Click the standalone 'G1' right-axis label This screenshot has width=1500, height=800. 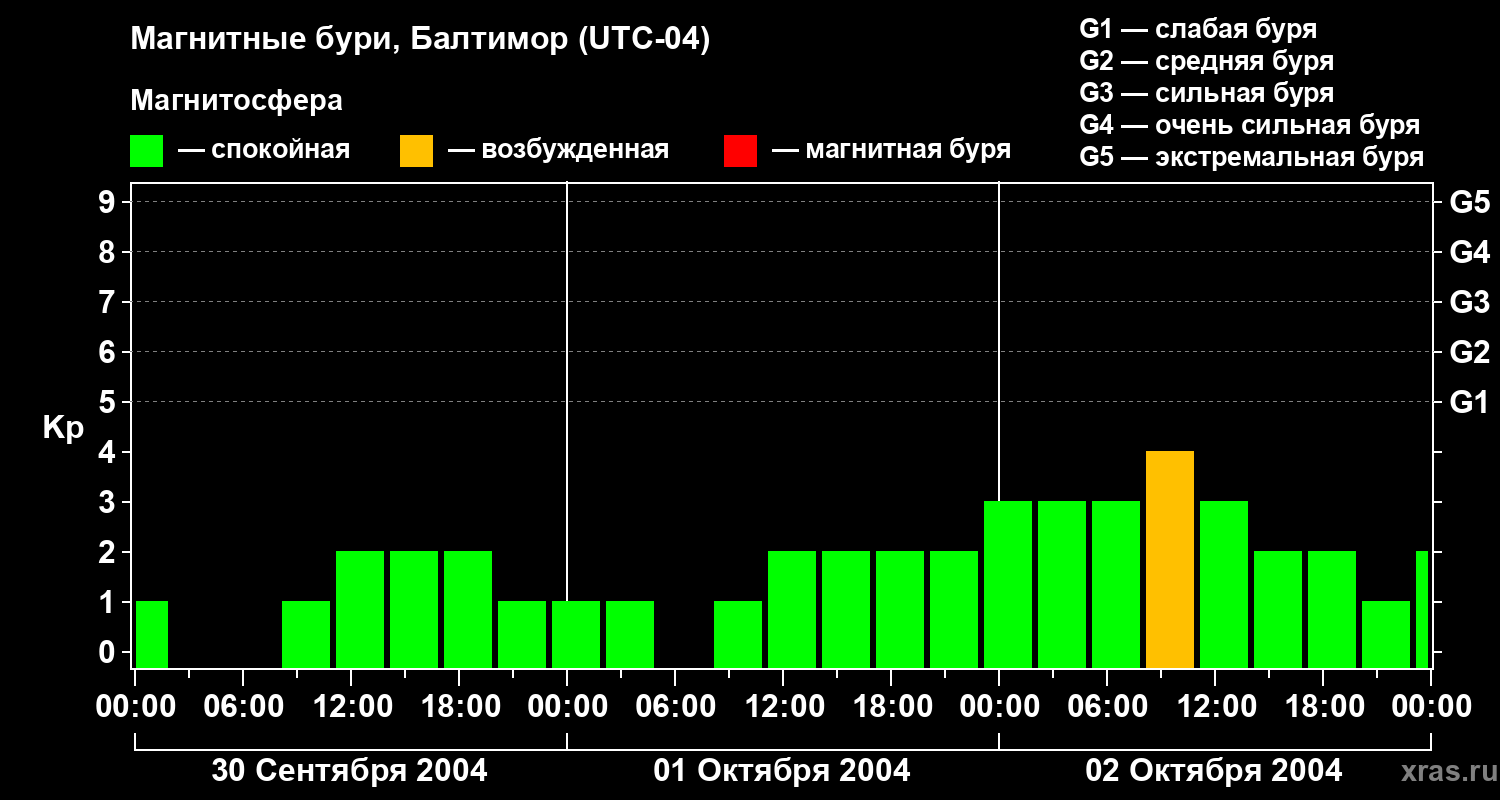[1469, 402]
